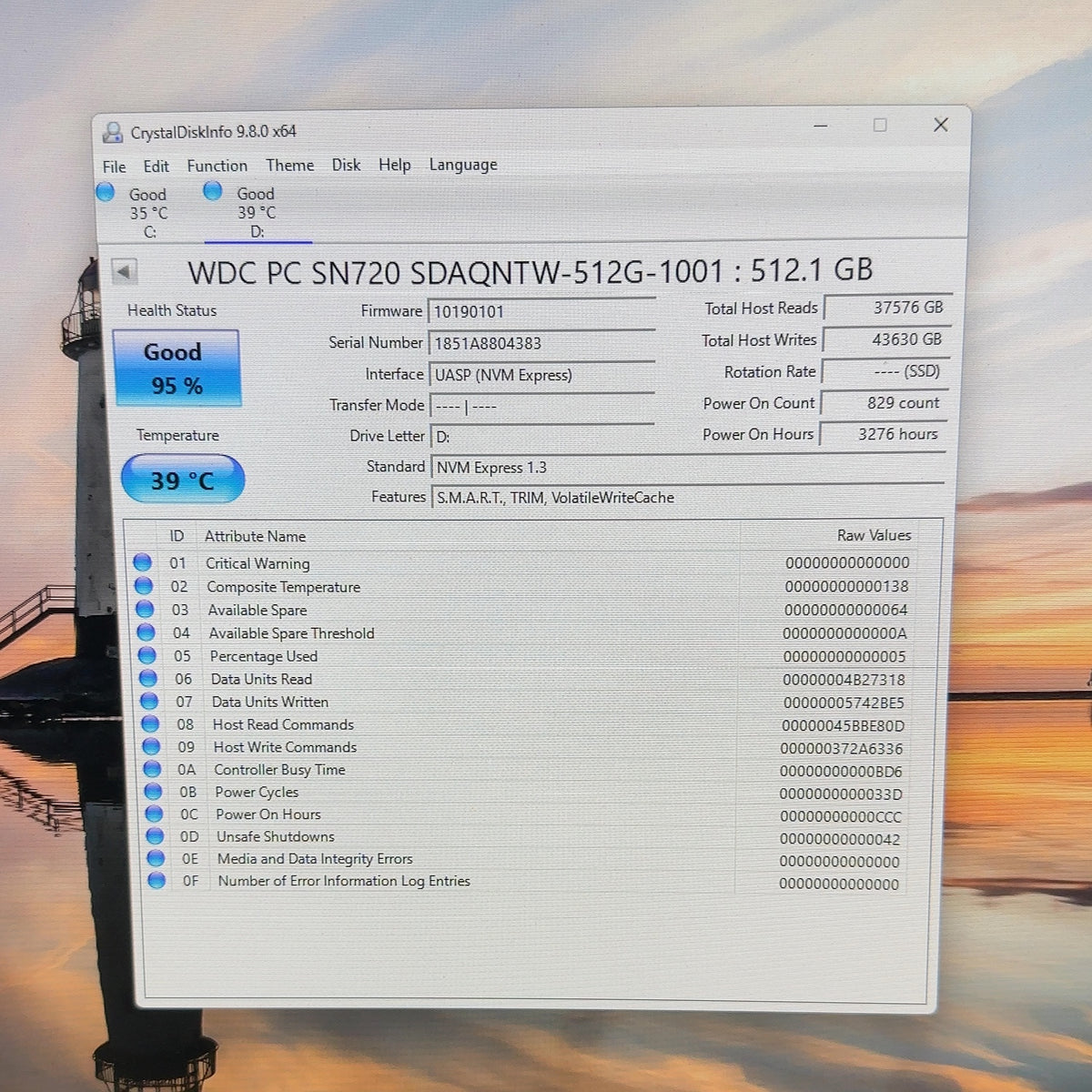Image resolution: width=1092 pixels, height=1092 pixels.
Task: Click raw value 00000000000138
Action: point(846,586)
